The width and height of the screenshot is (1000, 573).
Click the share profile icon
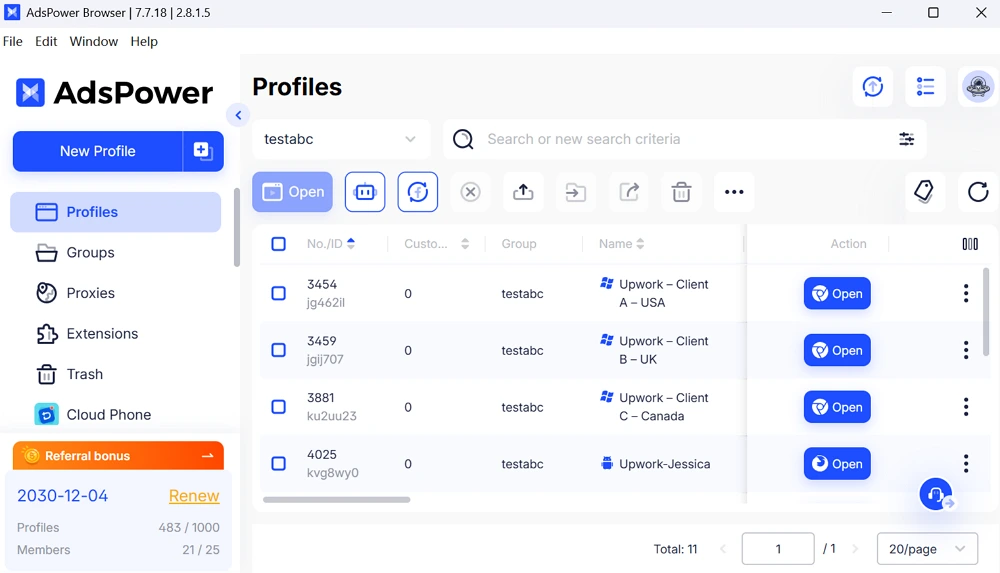[629, 191]
